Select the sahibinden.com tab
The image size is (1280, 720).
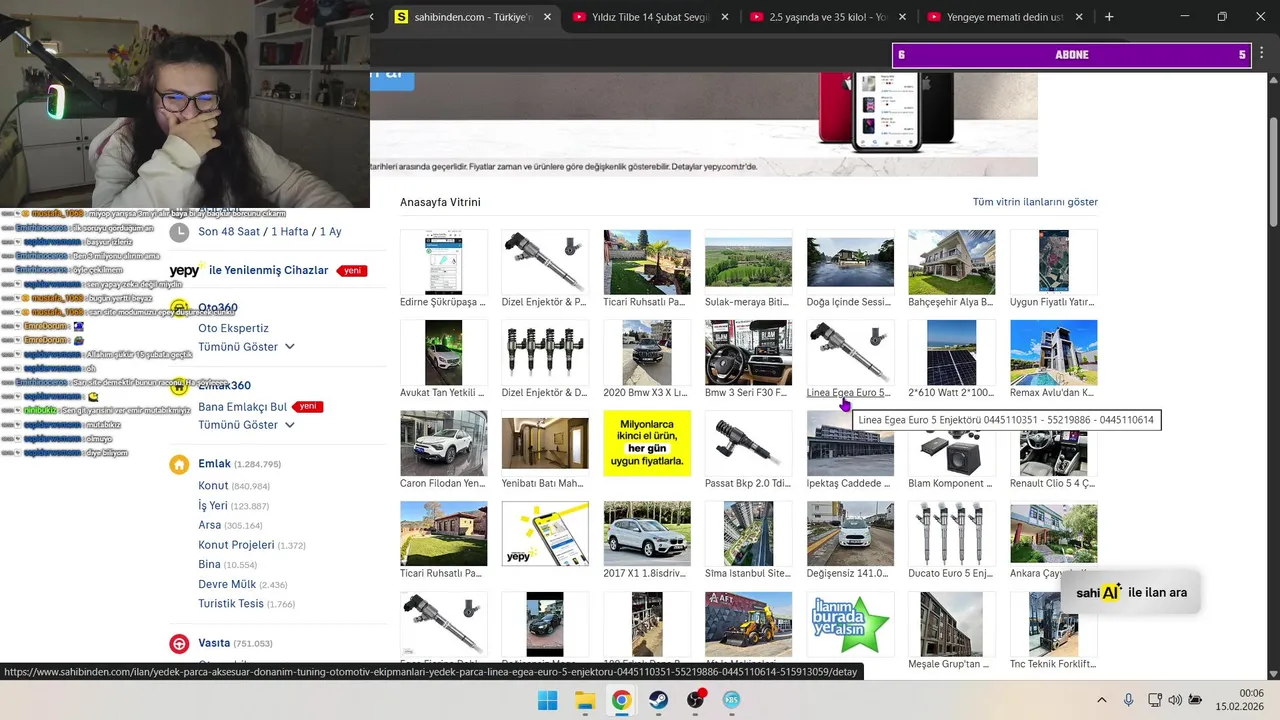click(x=474, y=17)
